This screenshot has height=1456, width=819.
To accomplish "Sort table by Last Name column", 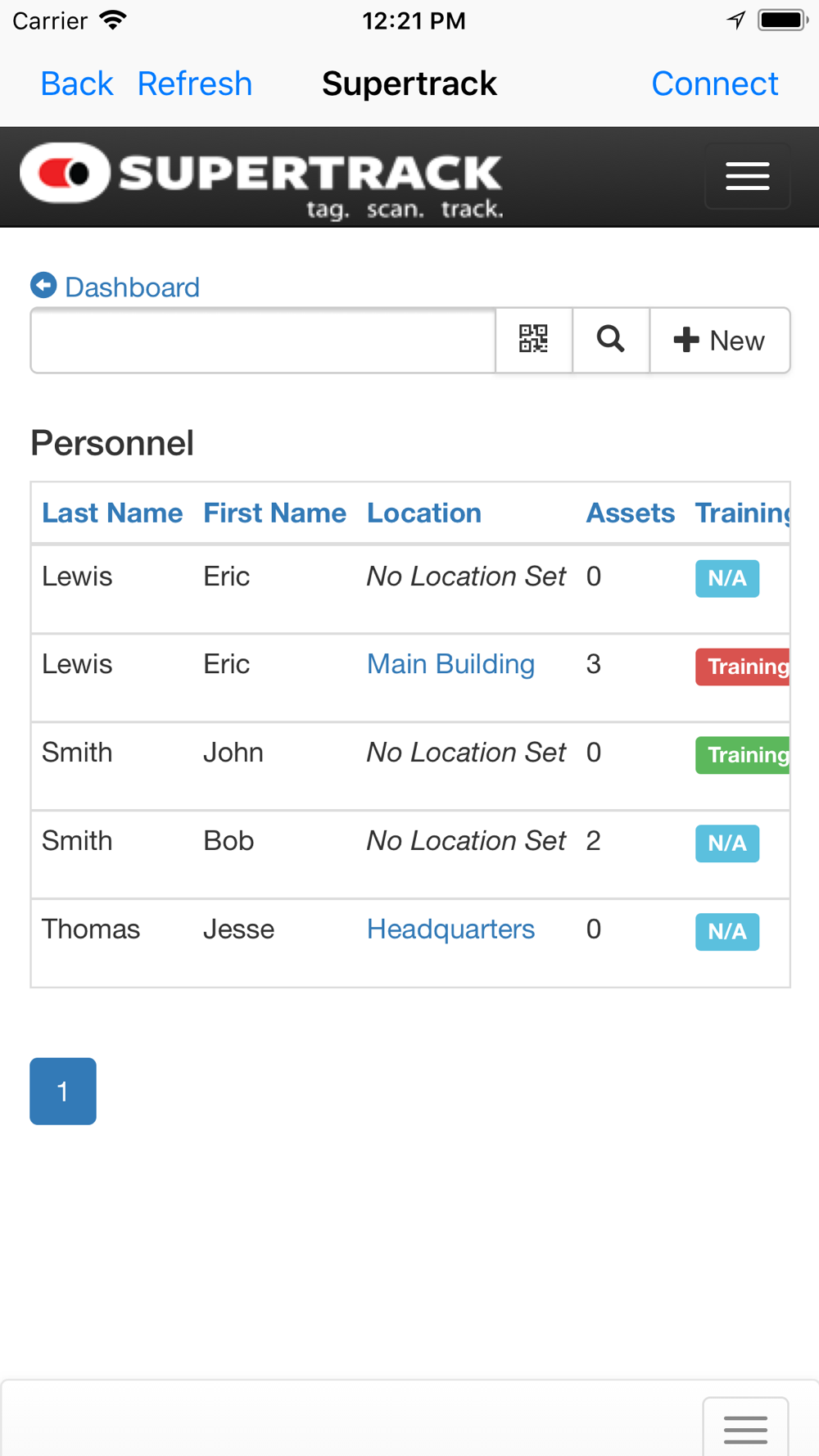I will coord(112,513).
